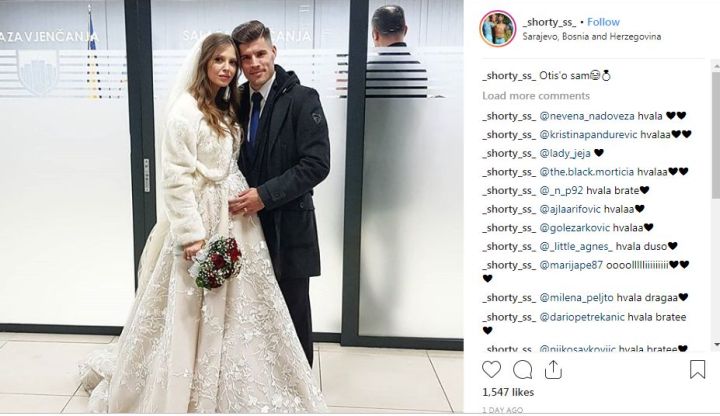Like the post with heart icon
720x416 pixels.
(x=491, y=369)
